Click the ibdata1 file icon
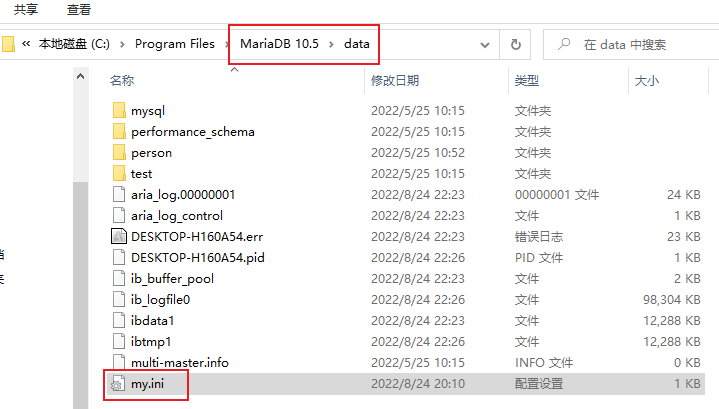Screen dimensions: 719x409 119,321
